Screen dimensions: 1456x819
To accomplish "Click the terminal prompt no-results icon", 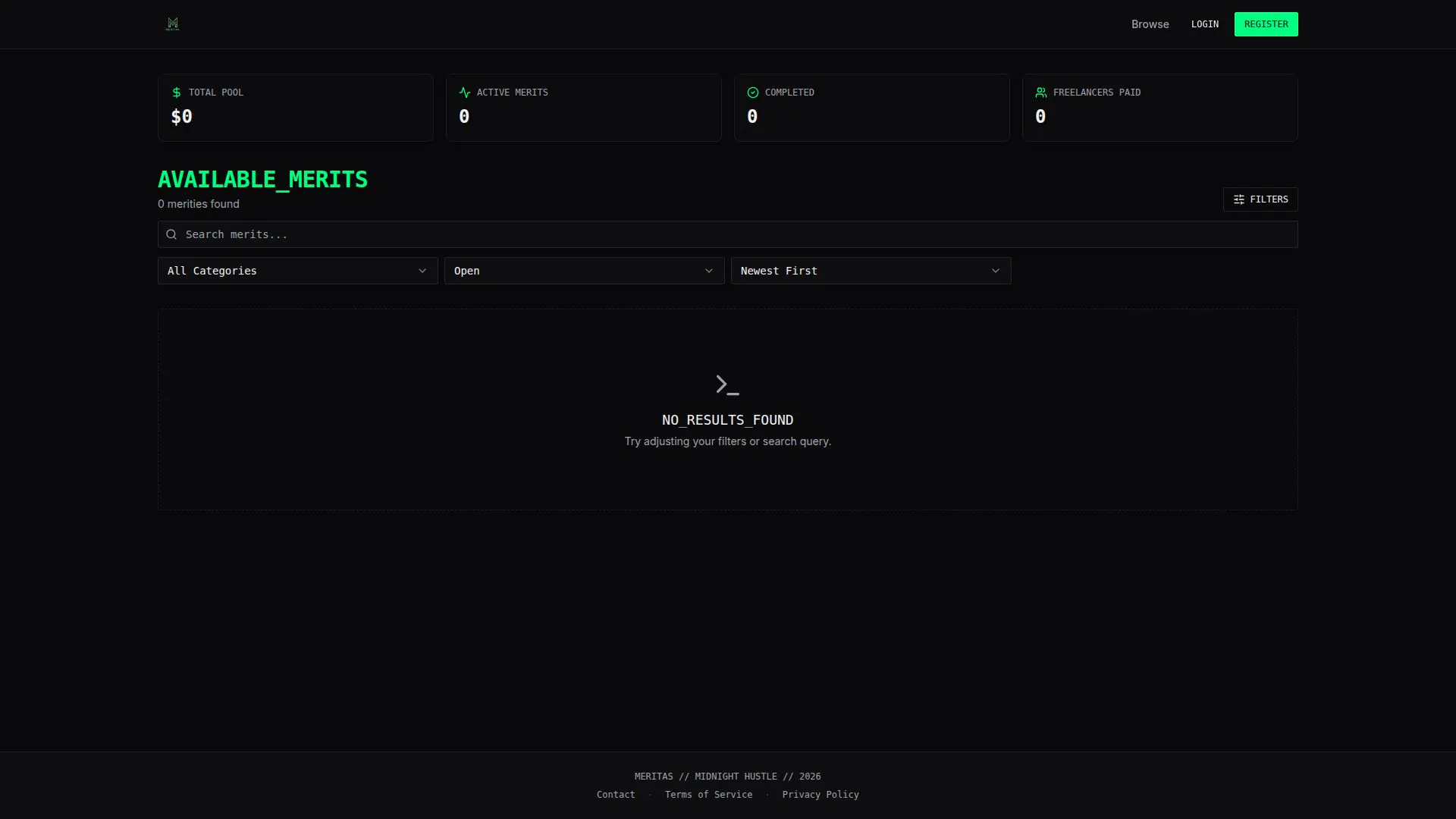I will [x=727, y=384].
